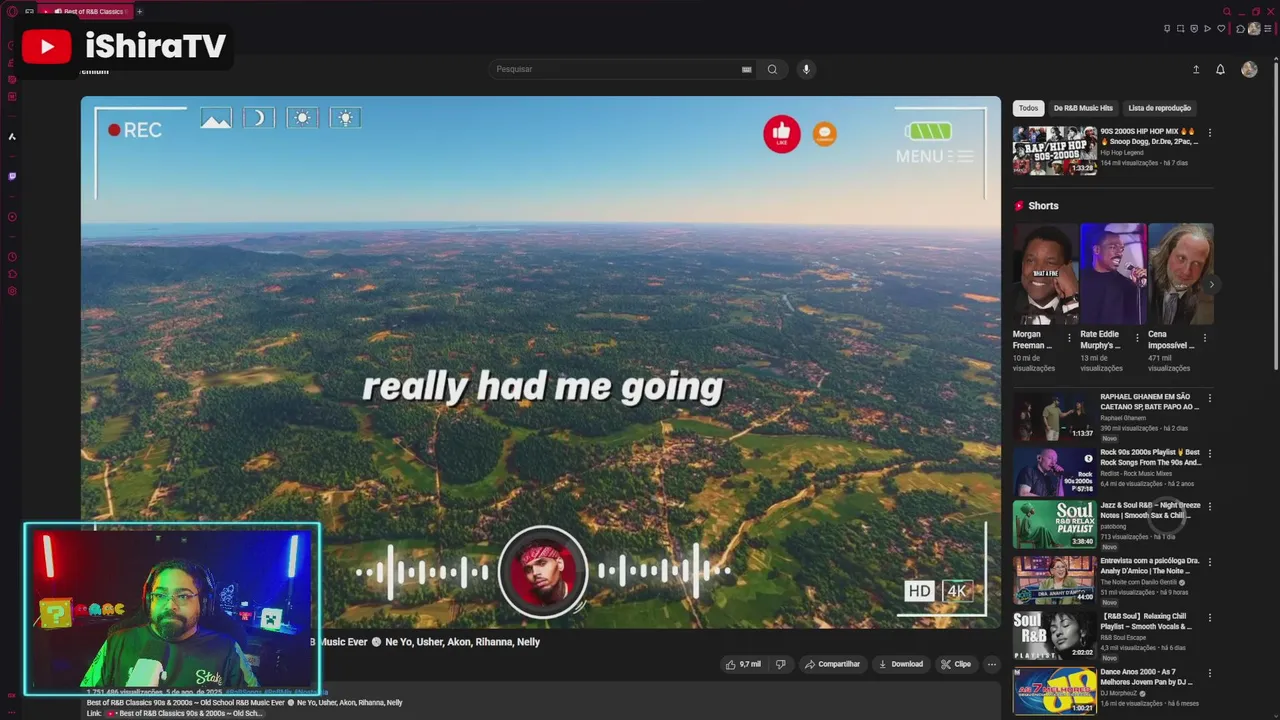Open sidebar extensions cube icon

(x=12, y=274)
